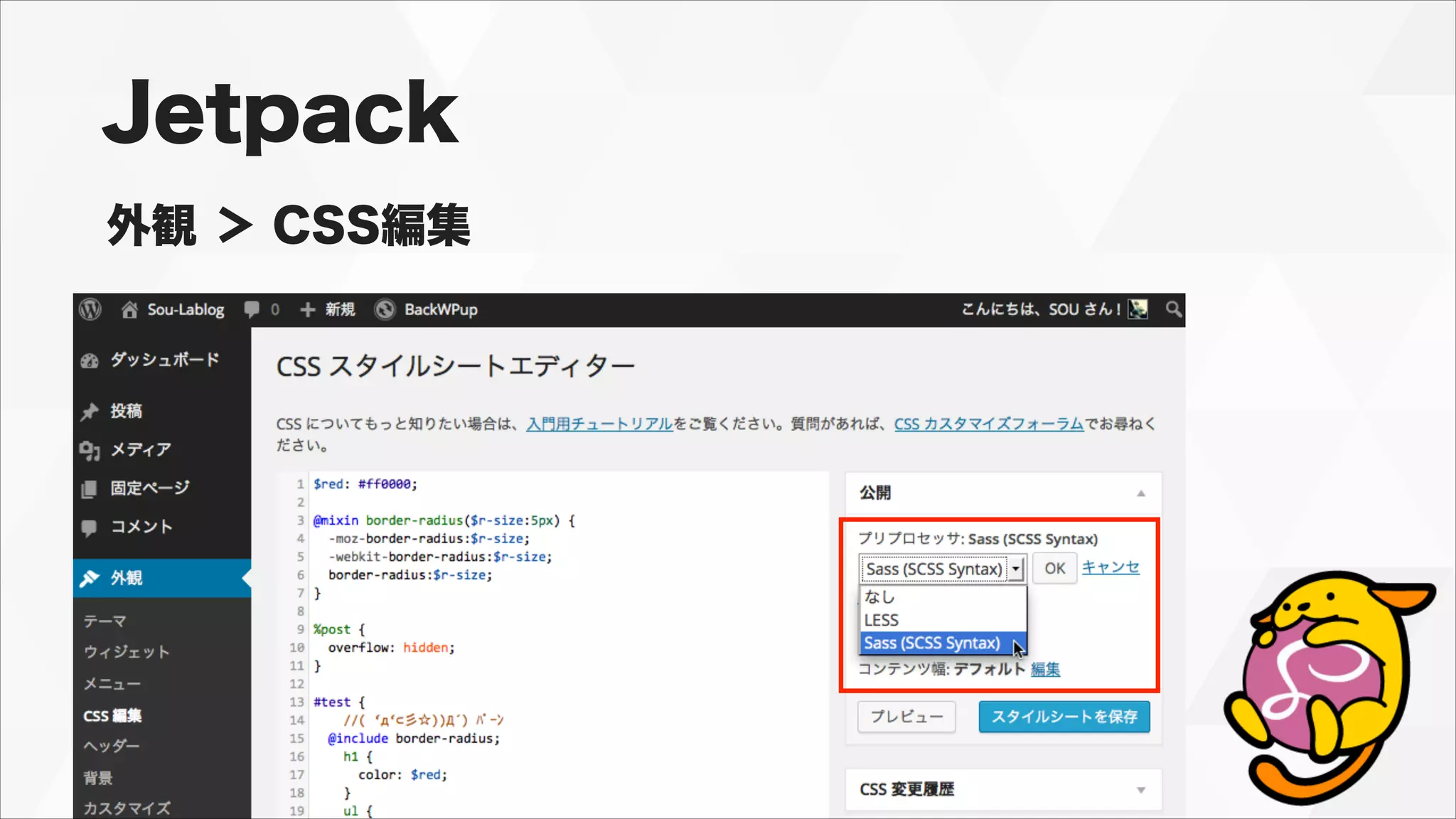Click the @include border-radius; line
Viewport: 1456px width, 819px height.
(x=414, y=739)
